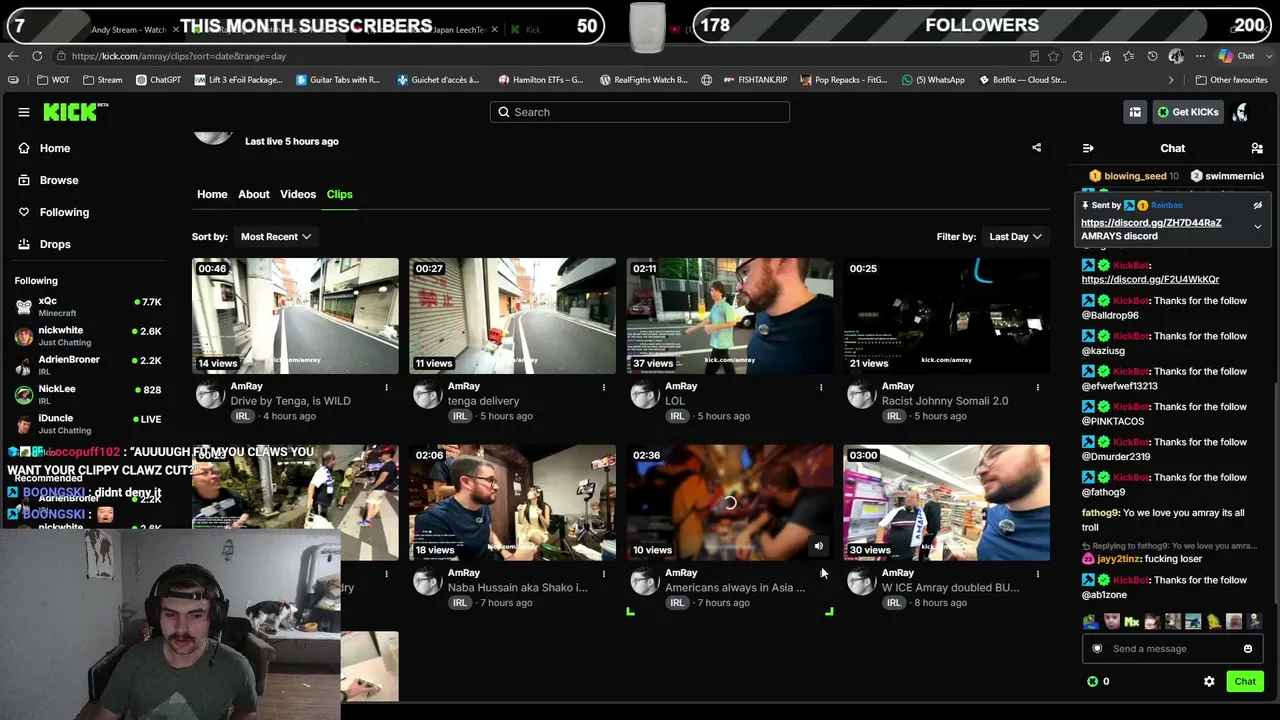The height and width of the screenshot is (720, 1280).
Task: Open the 'LOL' clip thumbnail
Action: pyautogui.click(x=730, y=316)
